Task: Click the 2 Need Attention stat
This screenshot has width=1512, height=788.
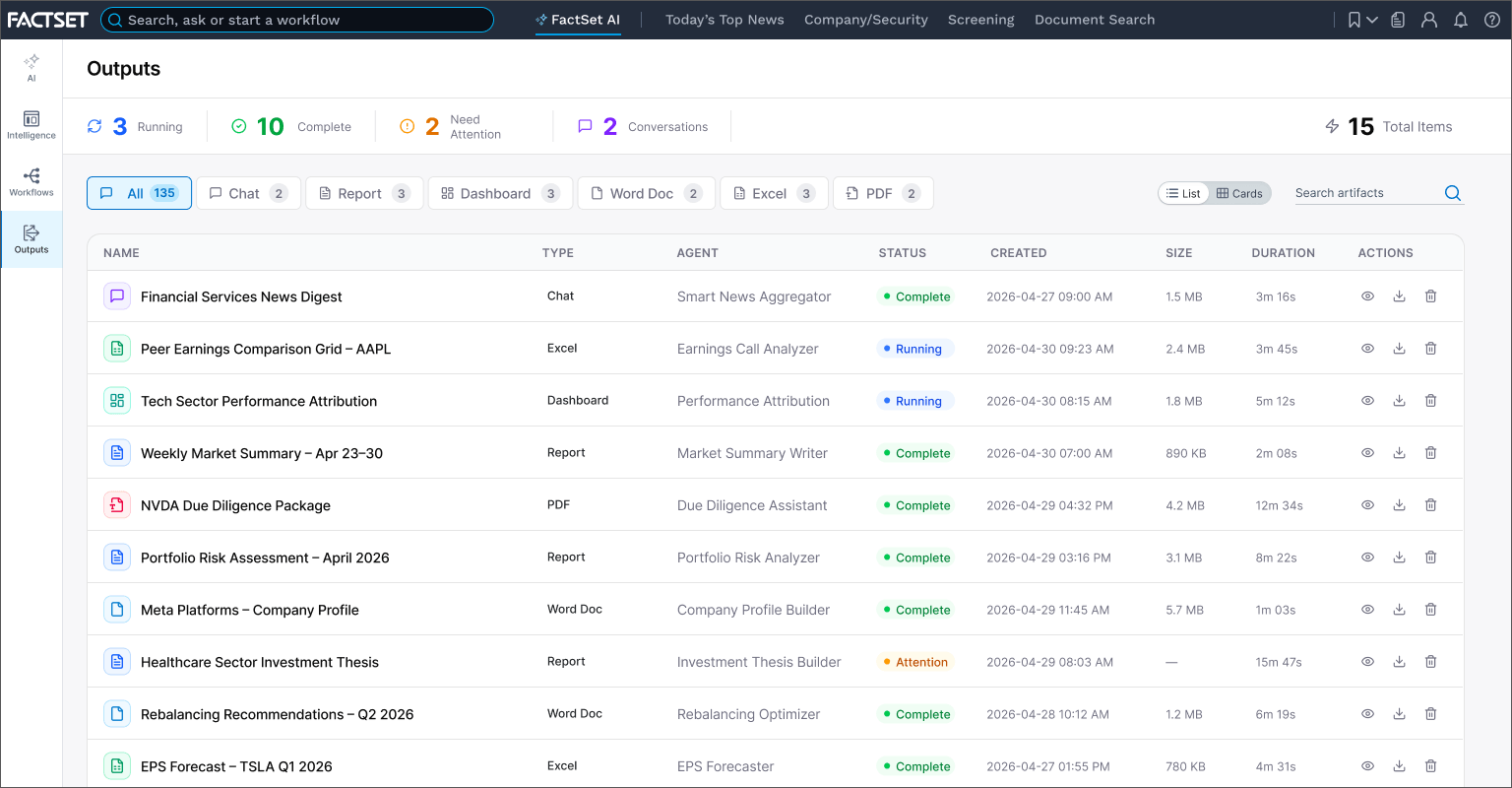Action: 450,126
